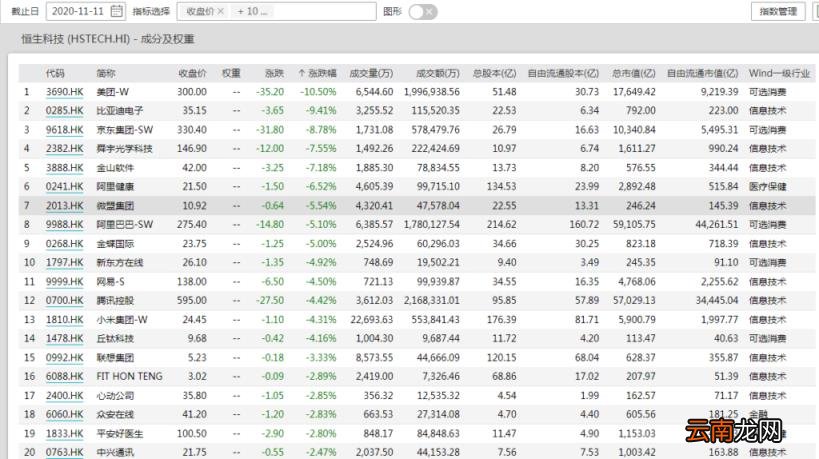The height and width of the screenshot is (459, 819).
Task: Open stock link 1833.HK
Action: pyautogui.click(x=65, y=433)
